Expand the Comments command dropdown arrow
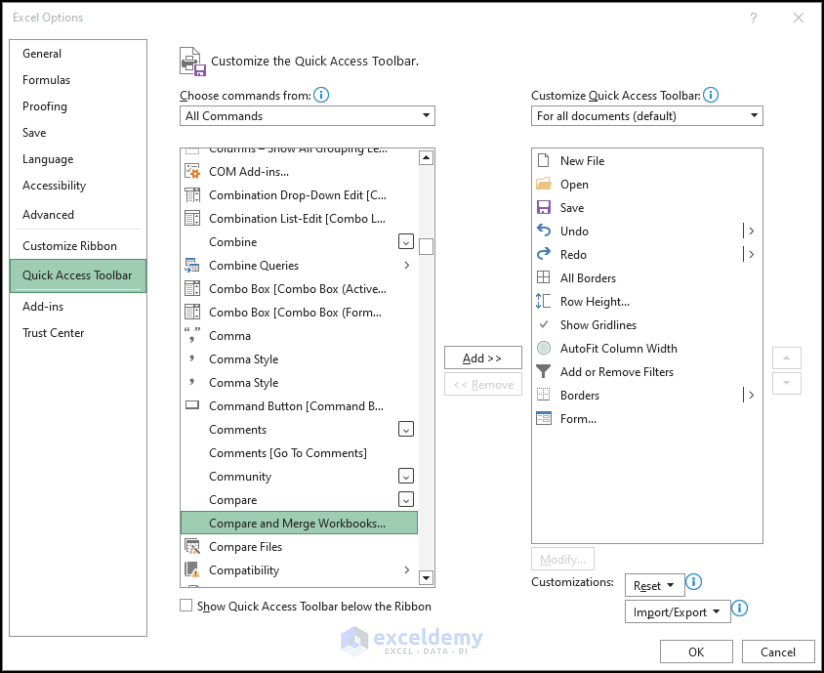 406,429
